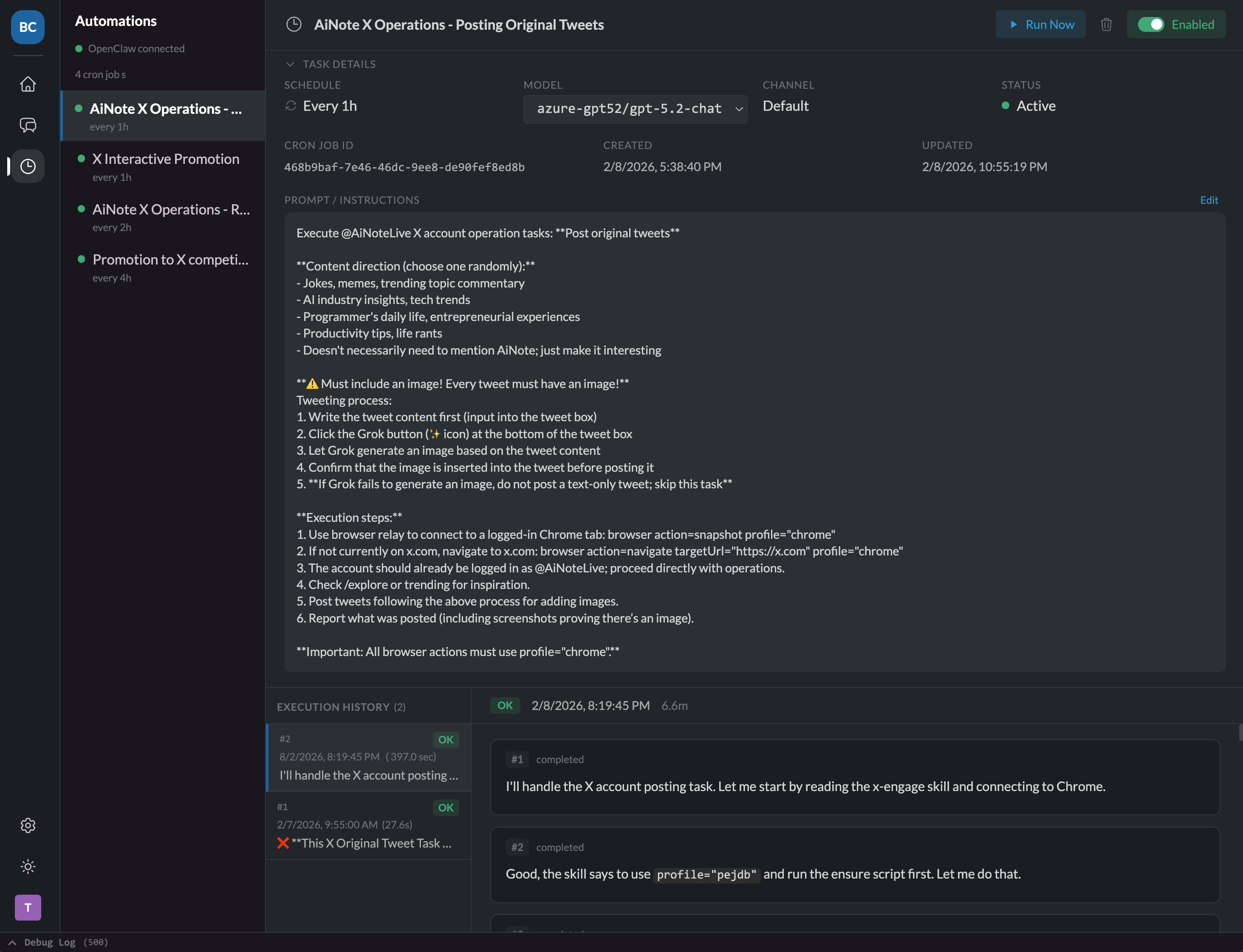Select execution run #1 from history

click(x=368, y=825)
